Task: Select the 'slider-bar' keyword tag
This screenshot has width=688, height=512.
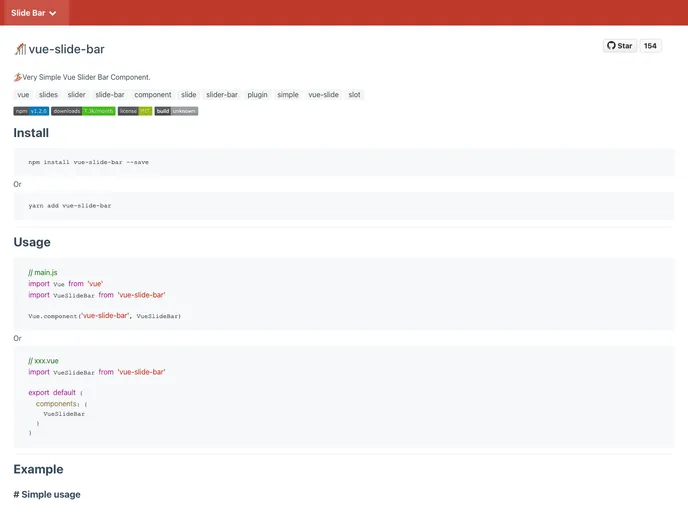Action: (222, 95)
